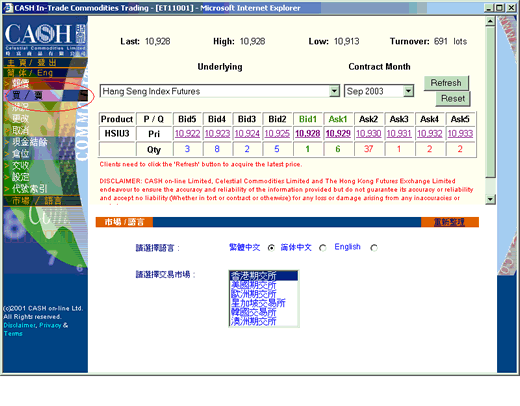Viewport: 520px width, 406px height.
Task: Click the Bid1 price 10,928
Action: tap(308, 134)
